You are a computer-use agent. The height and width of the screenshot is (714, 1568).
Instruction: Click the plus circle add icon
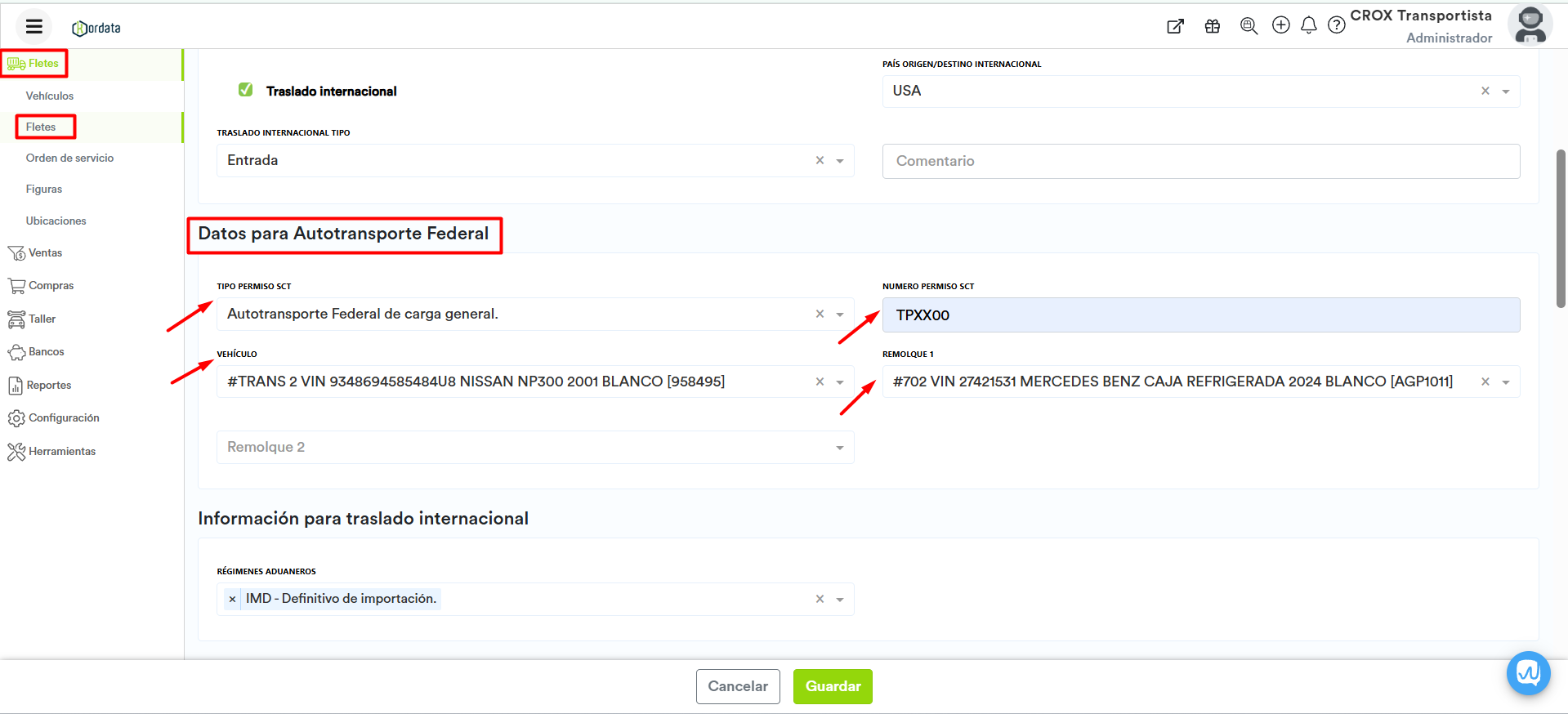tap(1280, 25)
